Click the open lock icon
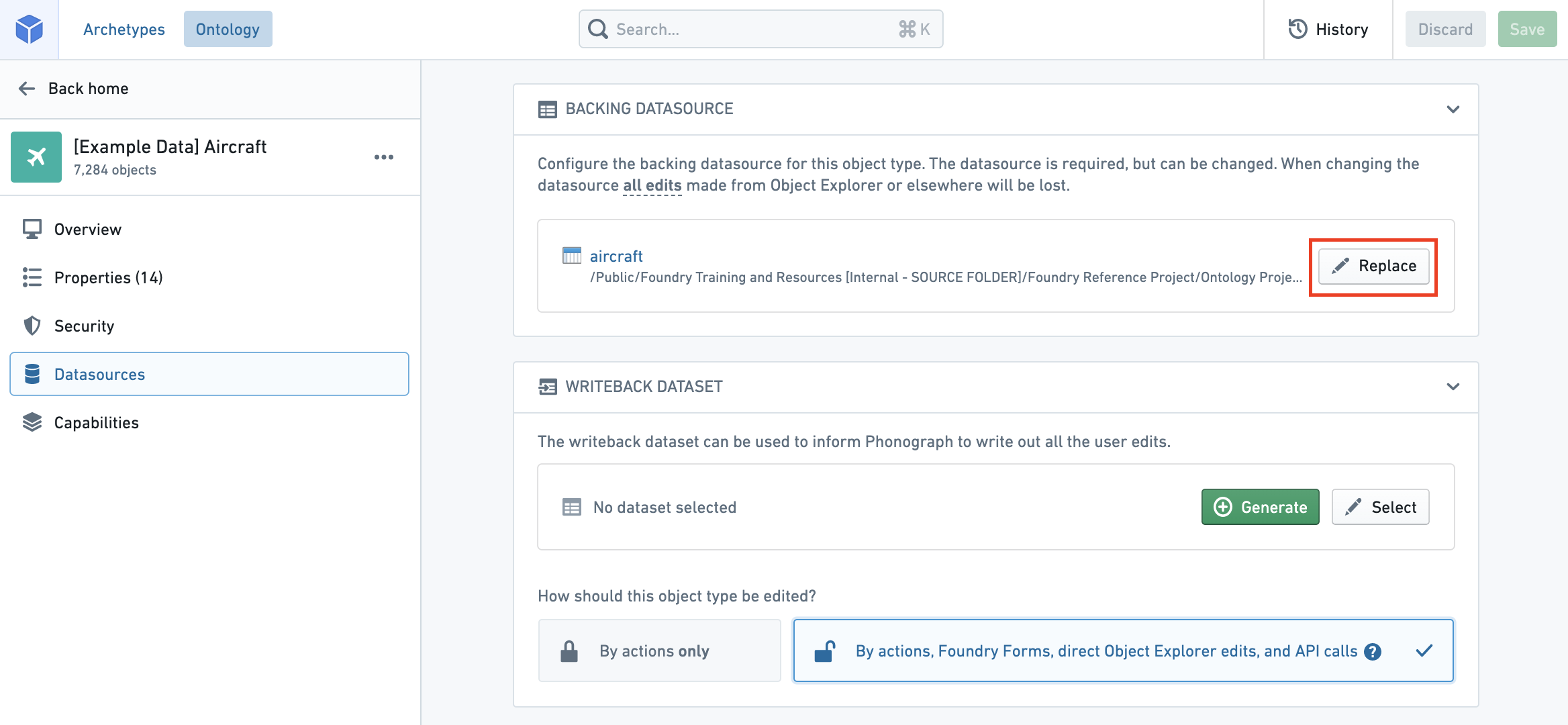 point(825,651)
